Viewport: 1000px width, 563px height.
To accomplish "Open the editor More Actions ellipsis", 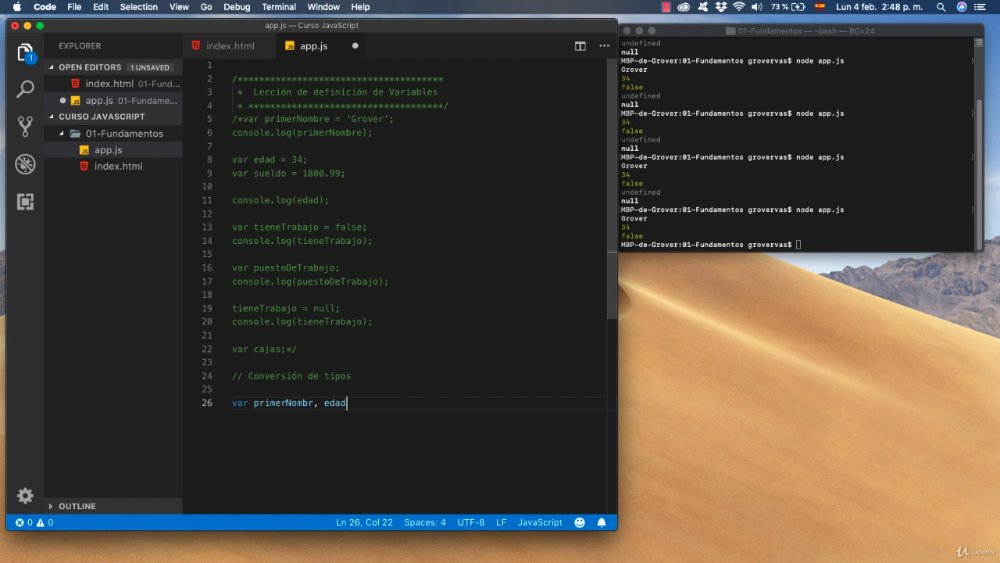I will tap(604, 46).
